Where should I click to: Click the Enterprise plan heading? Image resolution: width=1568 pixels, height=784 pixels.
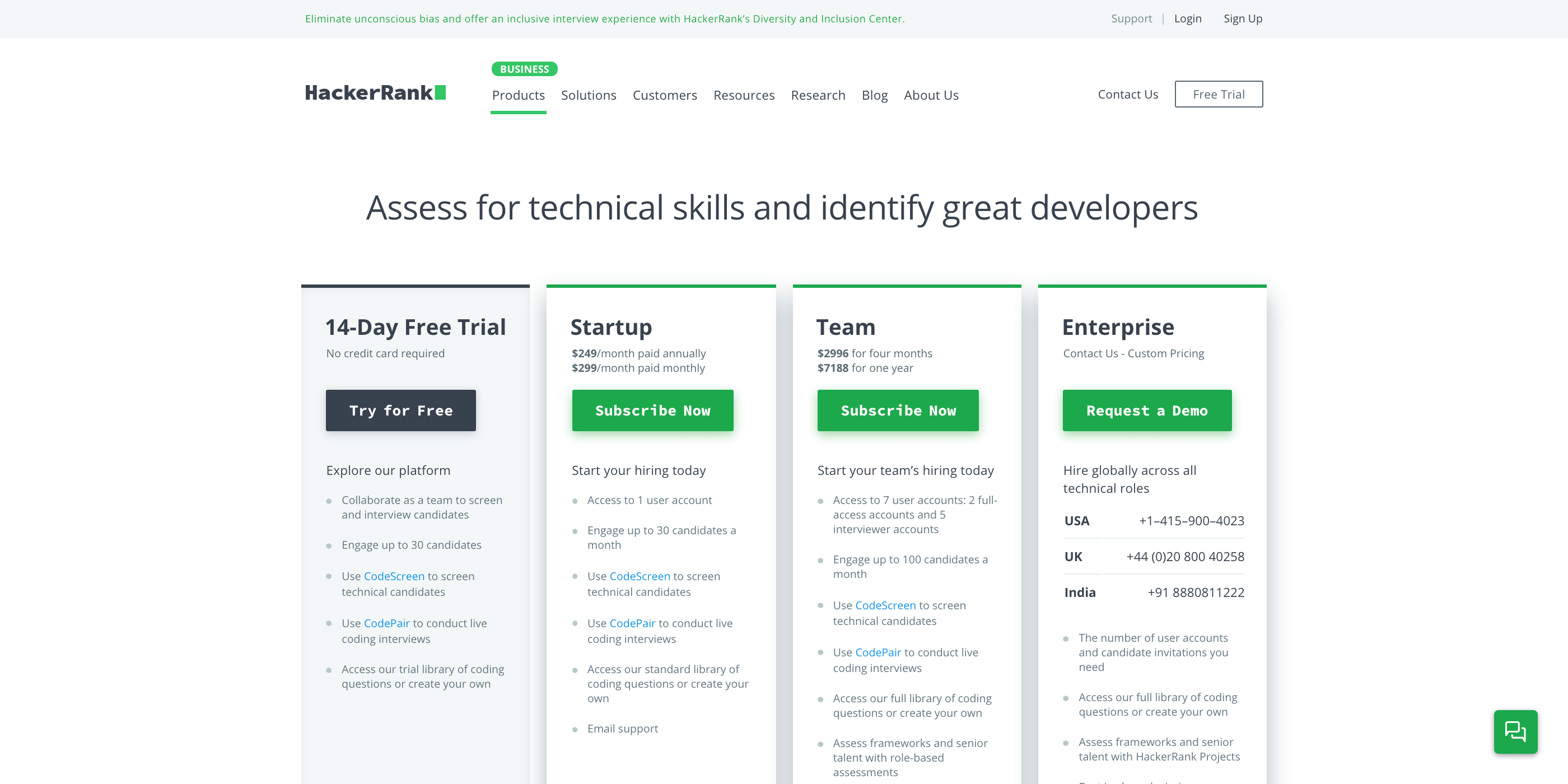[x=1118, y=327]
